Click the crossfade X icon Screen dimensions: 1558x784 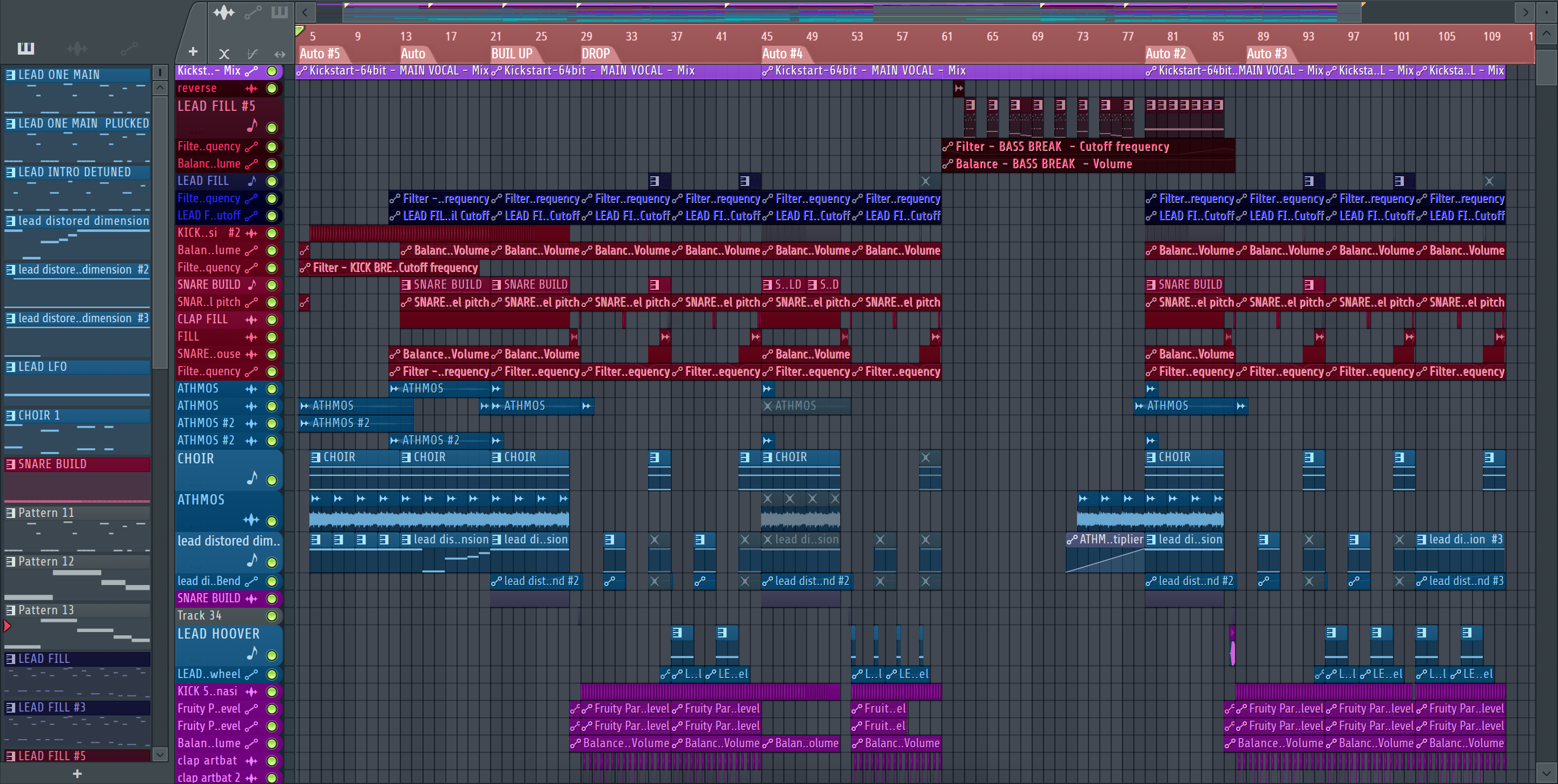tap(224, 54)
